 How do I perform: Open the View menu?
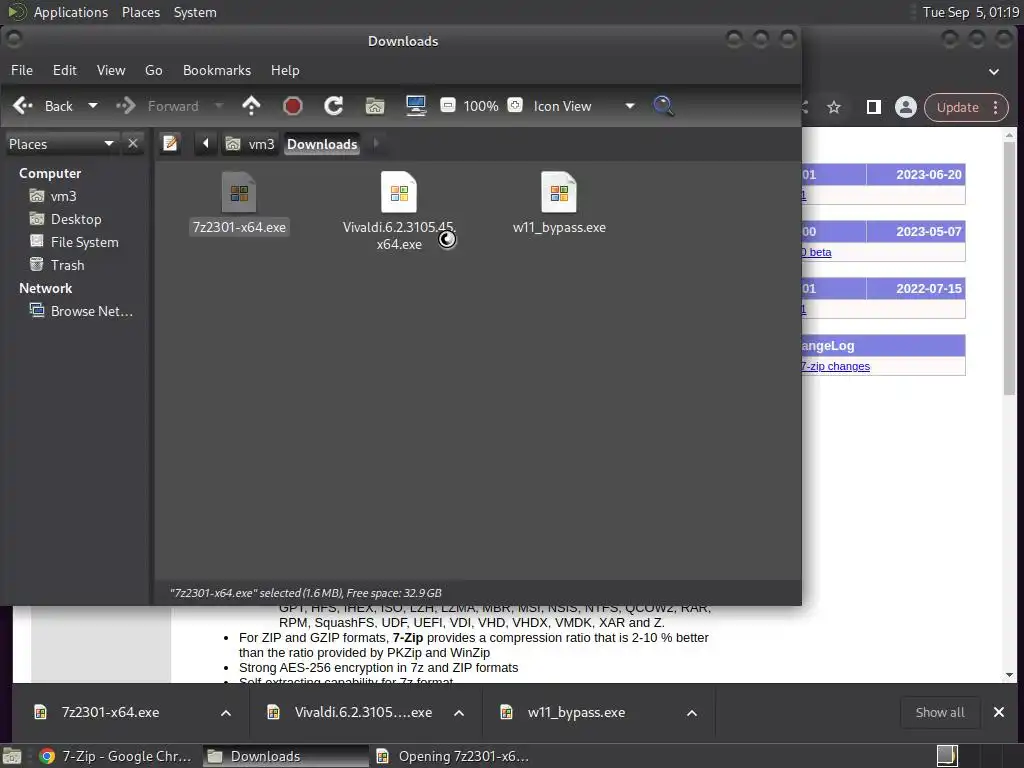click(111, 70)
